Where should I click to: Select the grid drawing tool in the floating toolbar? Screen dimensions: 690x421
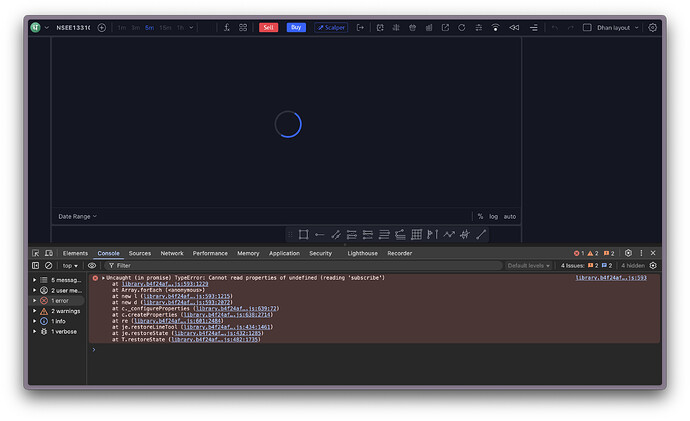[x=416, y=234]
